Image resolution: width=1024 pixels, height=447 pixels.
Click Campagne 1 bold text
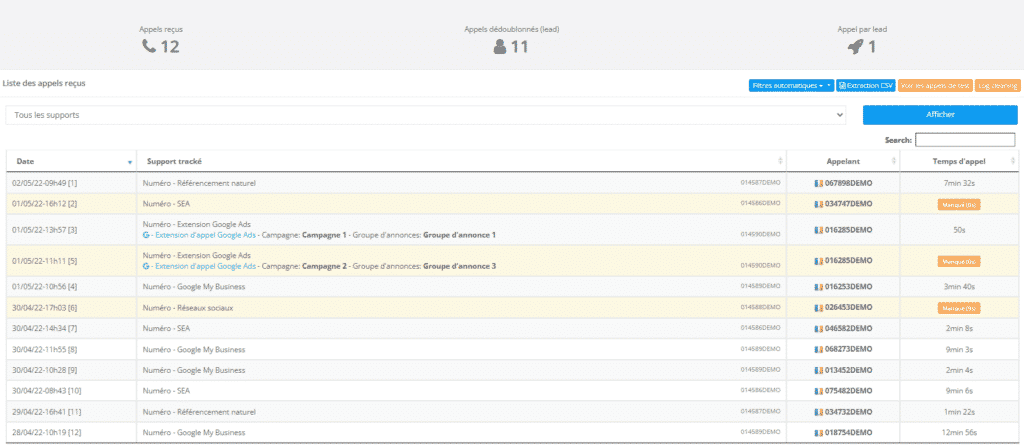325,235
